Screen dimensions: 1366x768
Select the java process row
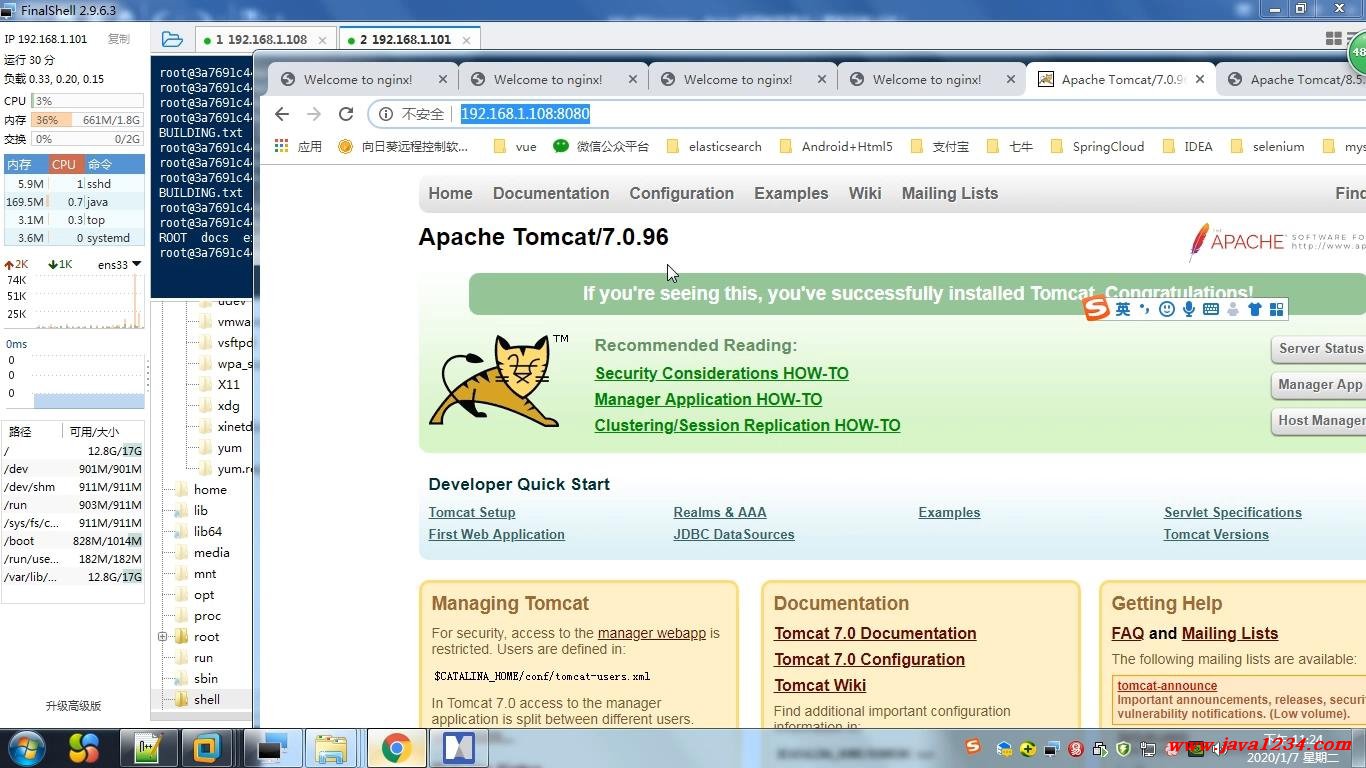point(74,202)
